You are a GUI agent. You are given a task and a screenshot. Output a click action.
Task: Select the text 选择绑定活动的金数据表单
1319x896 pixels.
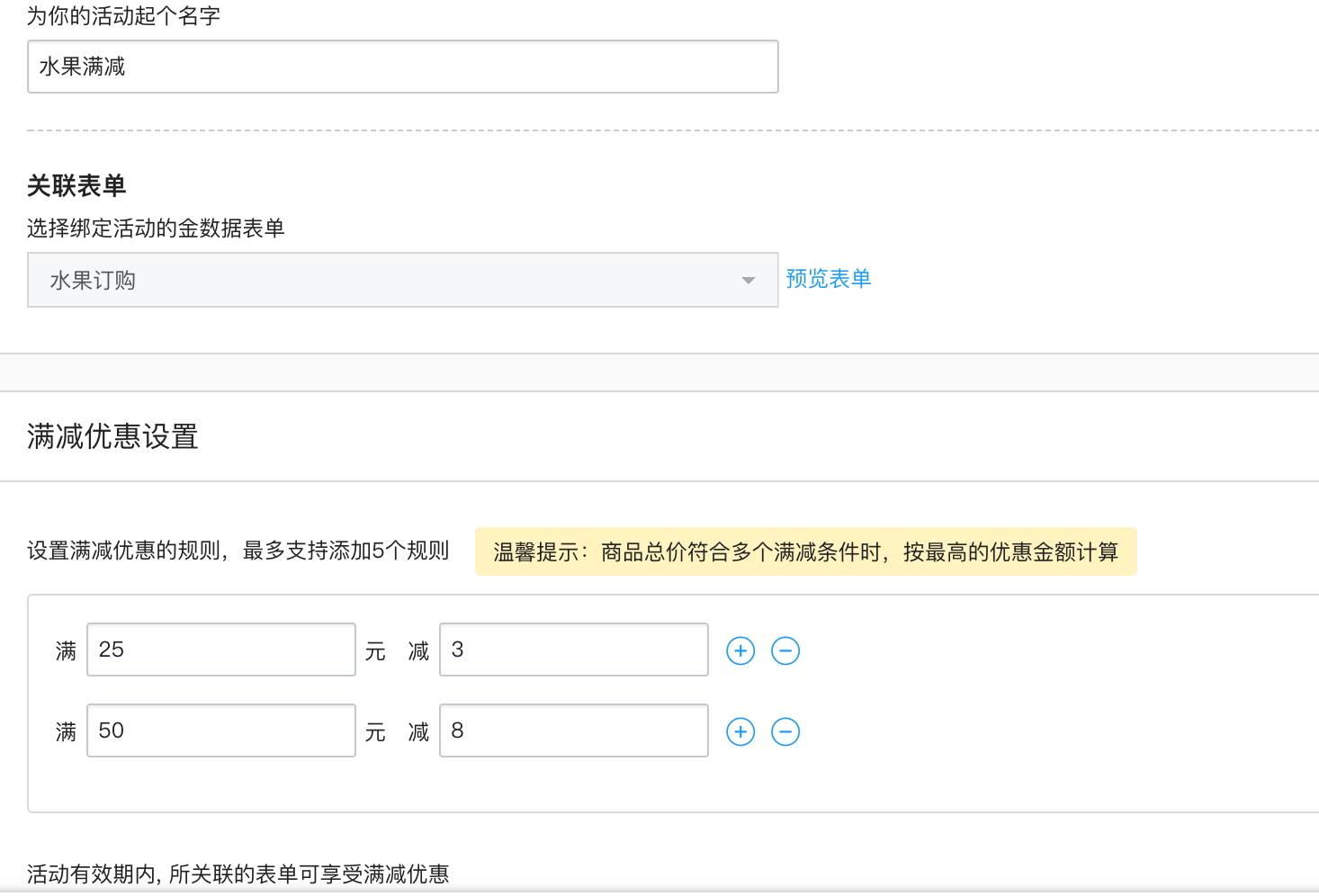tap(156, 228)
